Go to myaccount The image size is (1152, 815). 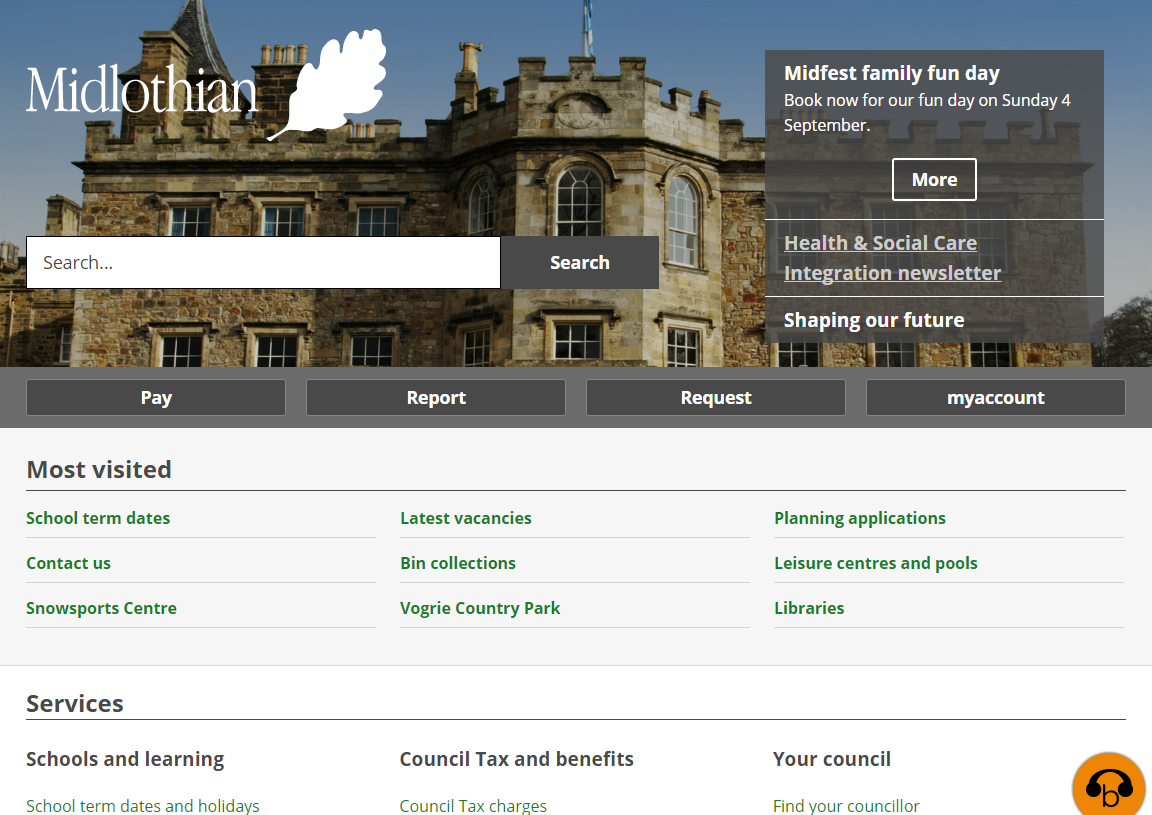pos(995,398)
